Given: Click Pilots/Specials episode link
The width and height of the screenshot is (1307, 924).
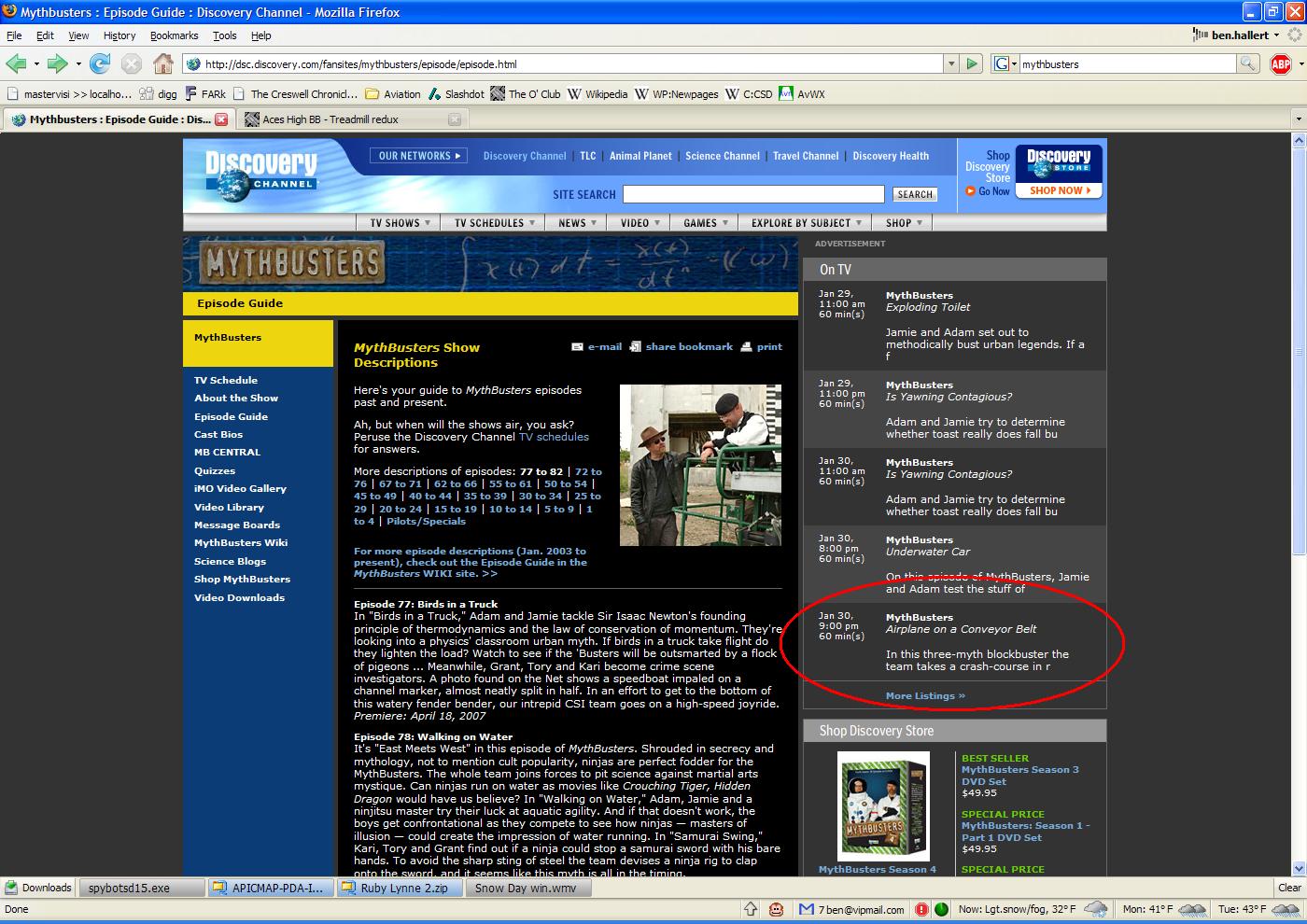Looking at the screenshot, I should pos(426,521).
